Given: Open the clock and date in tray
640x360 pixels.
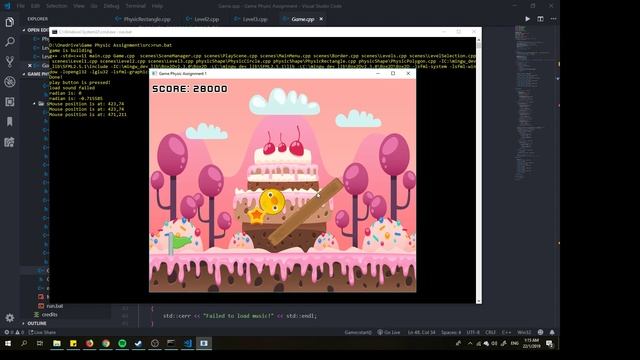Looking at the screenshot, I should (x=531, y=344).
